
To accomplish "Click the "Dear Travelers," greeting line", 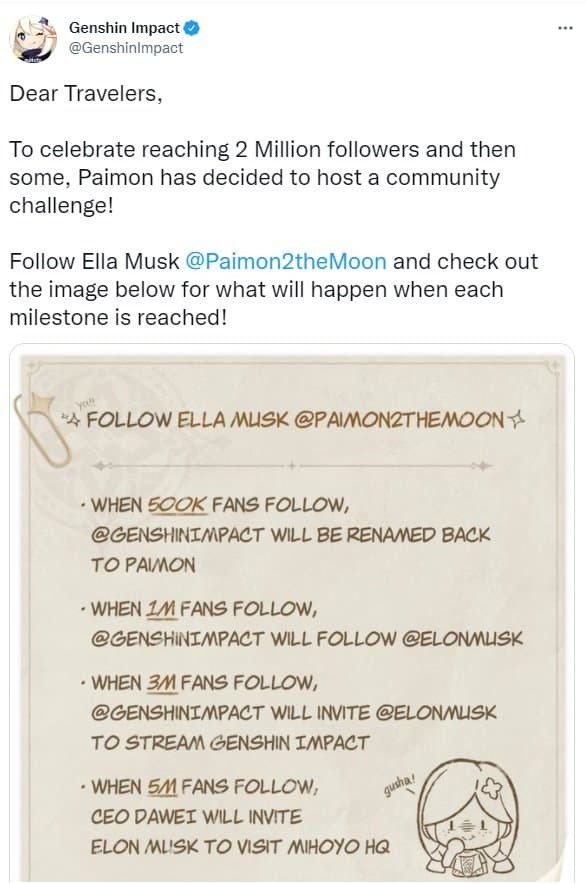I will pyautogui.click(x=86, y=94).
